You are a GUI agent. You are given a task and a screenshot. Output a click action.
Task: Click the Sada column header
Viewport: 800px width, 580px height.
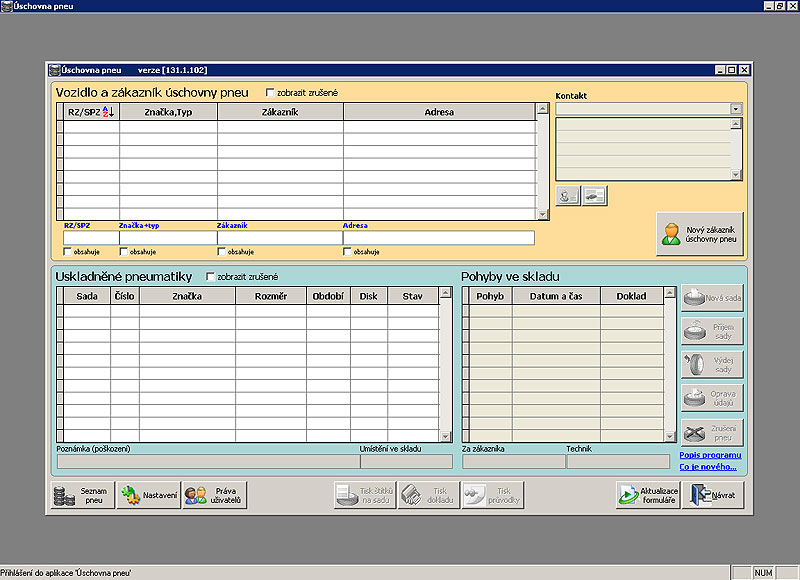87,296
